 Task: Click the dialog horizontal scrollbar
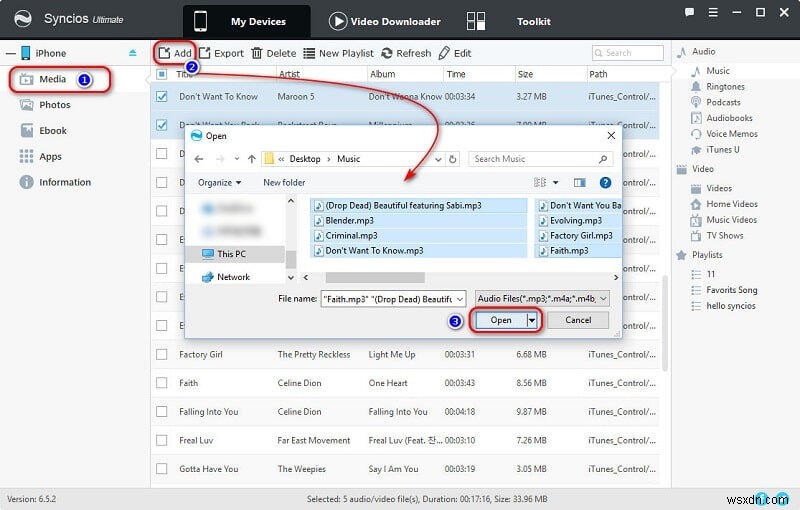(x=375, y=277)
